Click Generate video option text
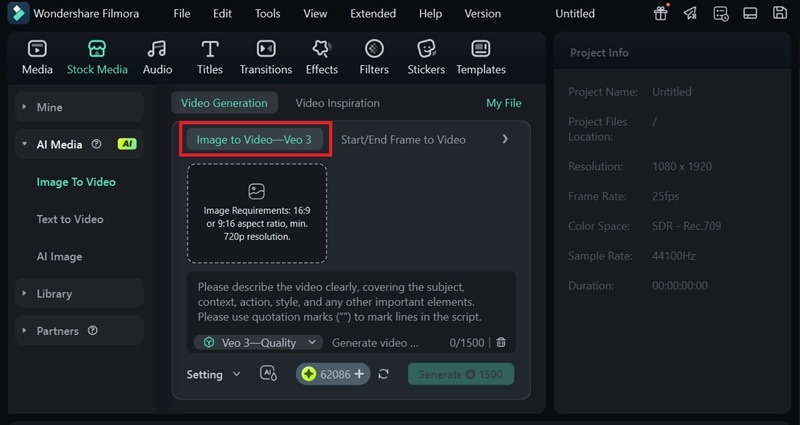This screenshot has width=800, height=425. 375,343
